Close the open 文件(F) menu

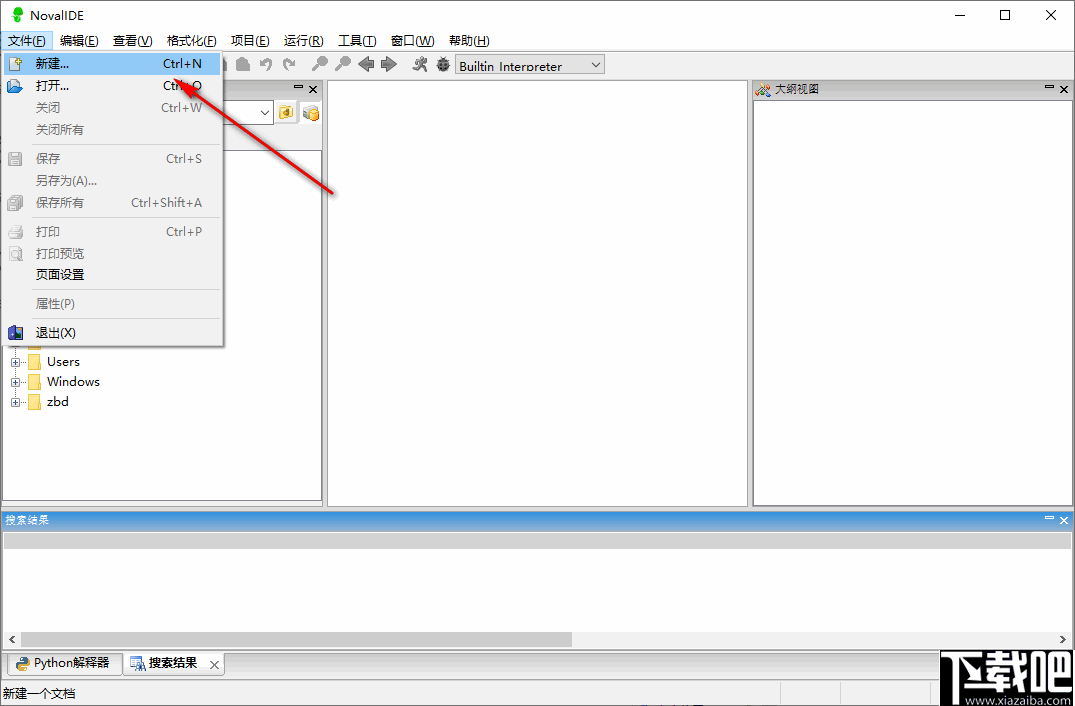27,40
